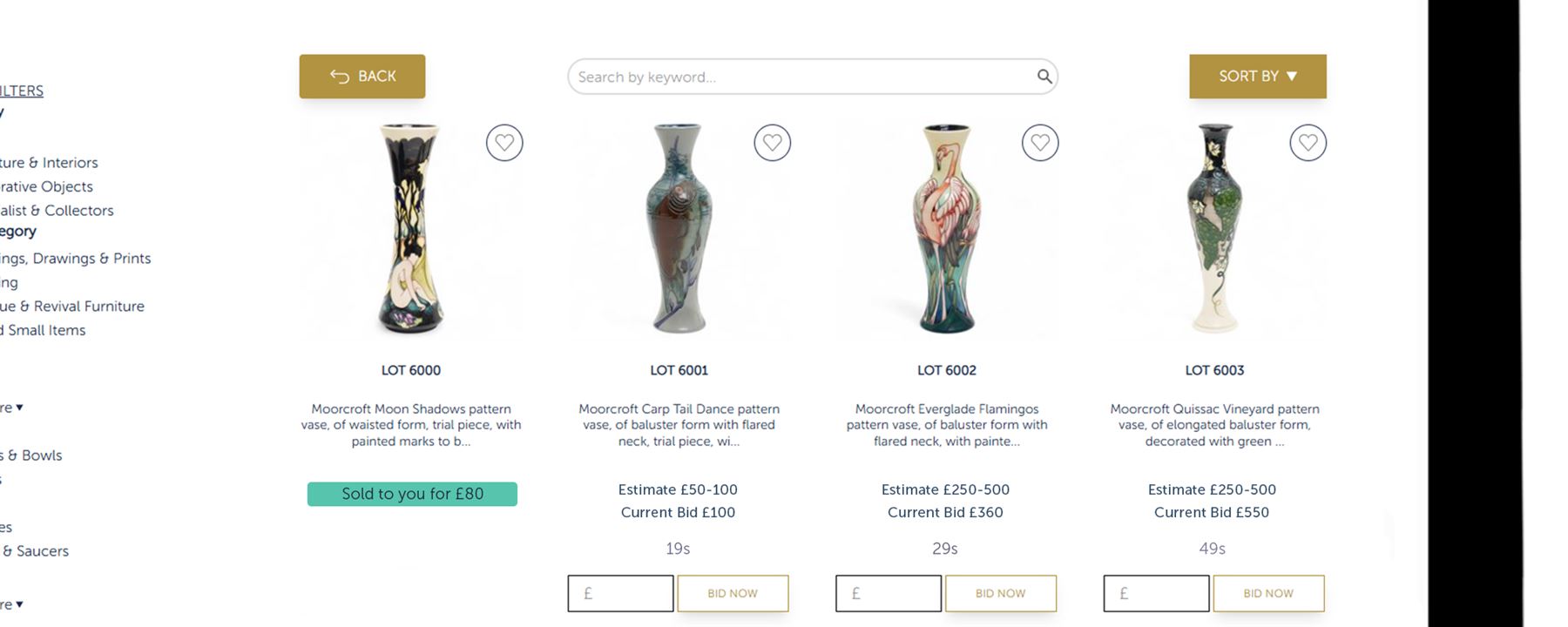Image resolution: width=1568 pixels, height=627 pixels.
Task: Favorite Lot 6002 with heart icon
Action: click(x=1040, y=143)
